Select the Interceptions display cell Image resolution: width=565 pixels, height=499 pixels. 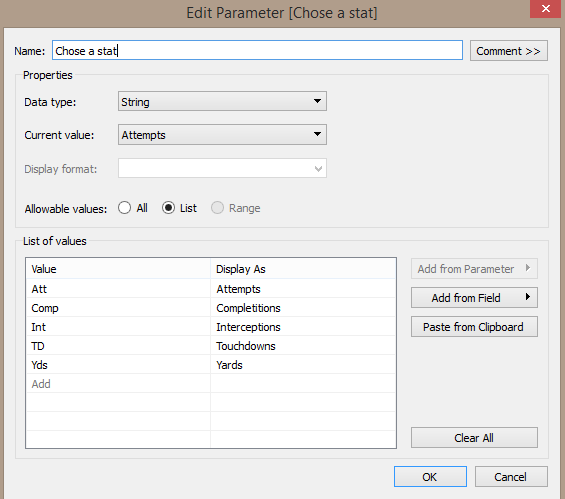(303, 327)
